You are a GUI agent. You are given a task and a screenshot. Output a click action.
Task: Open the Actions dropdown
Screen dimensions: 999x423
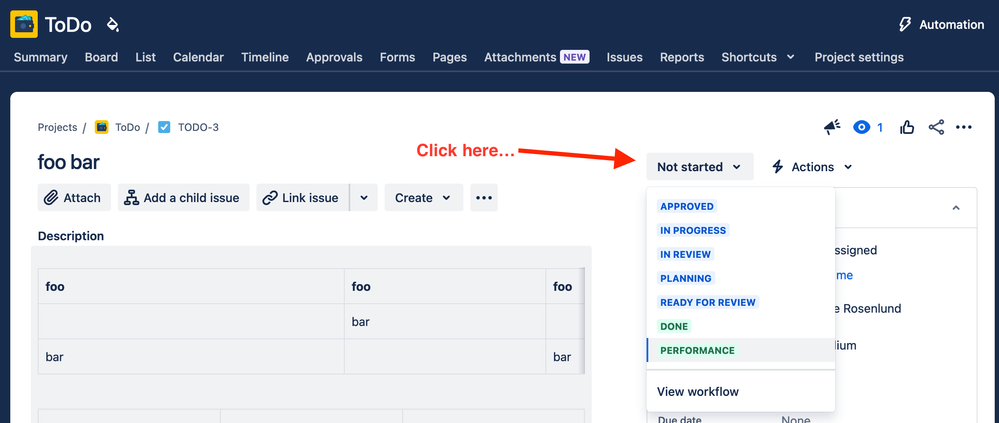coord(812,167)
